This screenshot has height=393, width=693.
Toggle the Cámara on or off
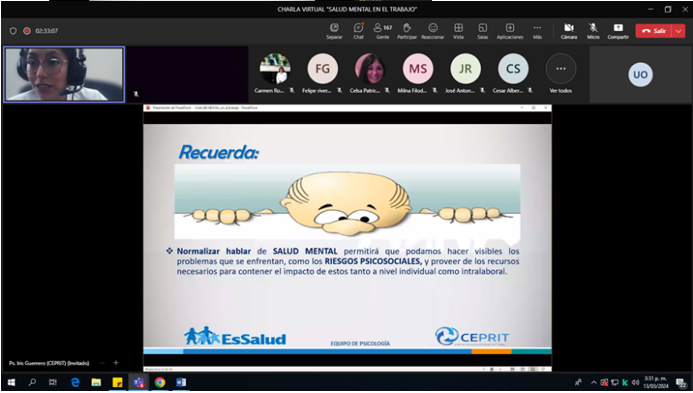coord(569,31)
